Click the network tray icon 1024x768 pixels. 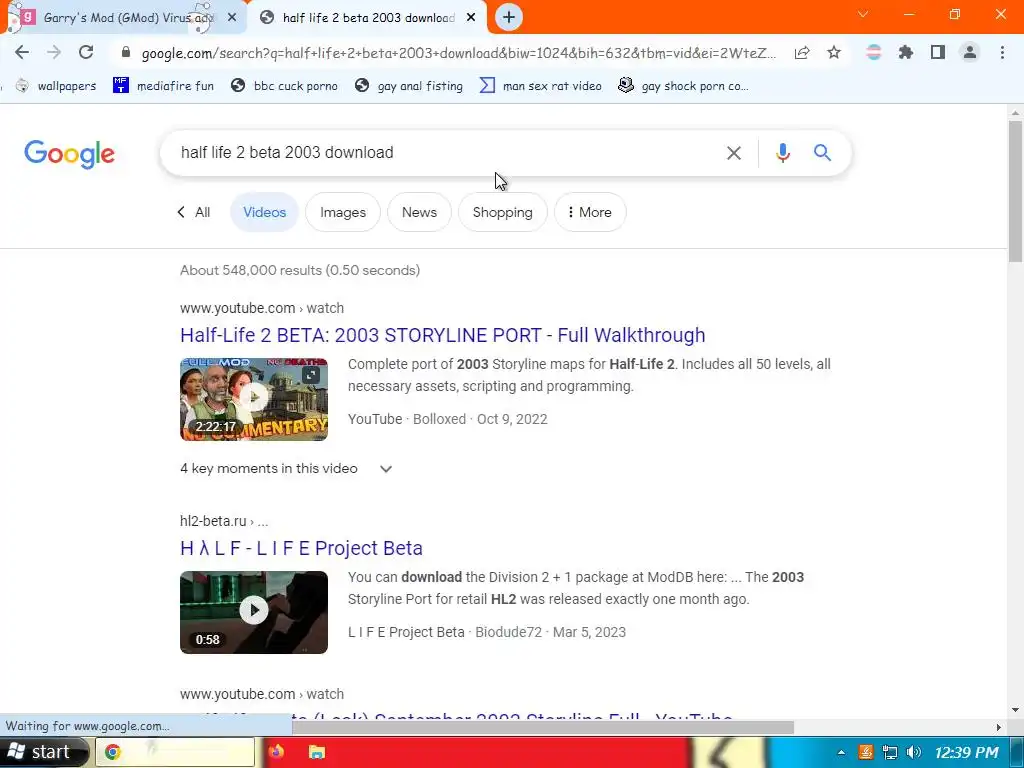[x=889, y=752]
